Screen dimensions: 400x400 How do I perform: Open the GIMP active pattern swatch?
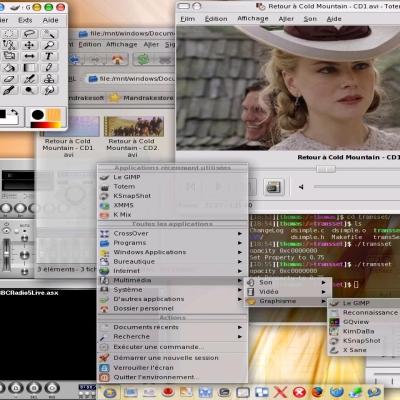[x=53, y=115]
